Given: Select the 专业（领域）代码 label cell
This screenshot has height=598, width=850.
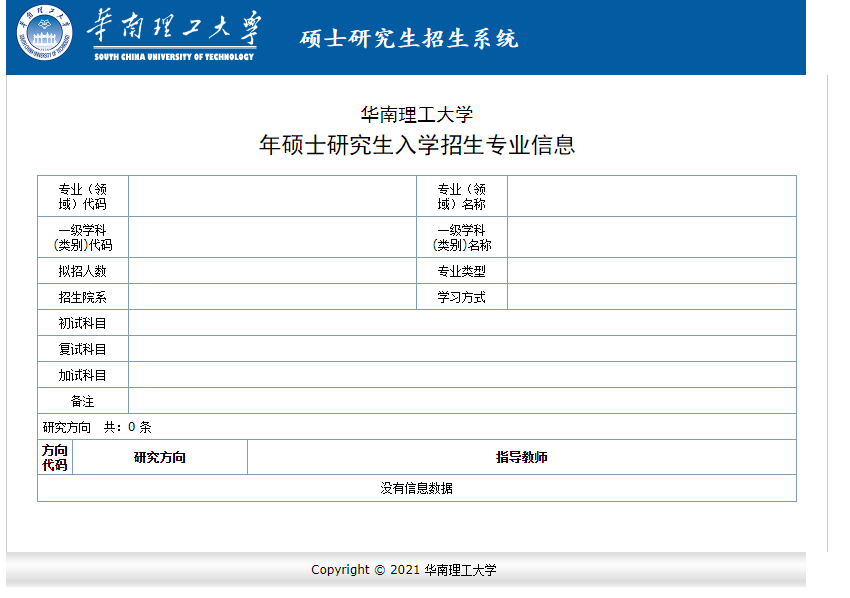Looking at the screenshot, I should pos(83,196).
